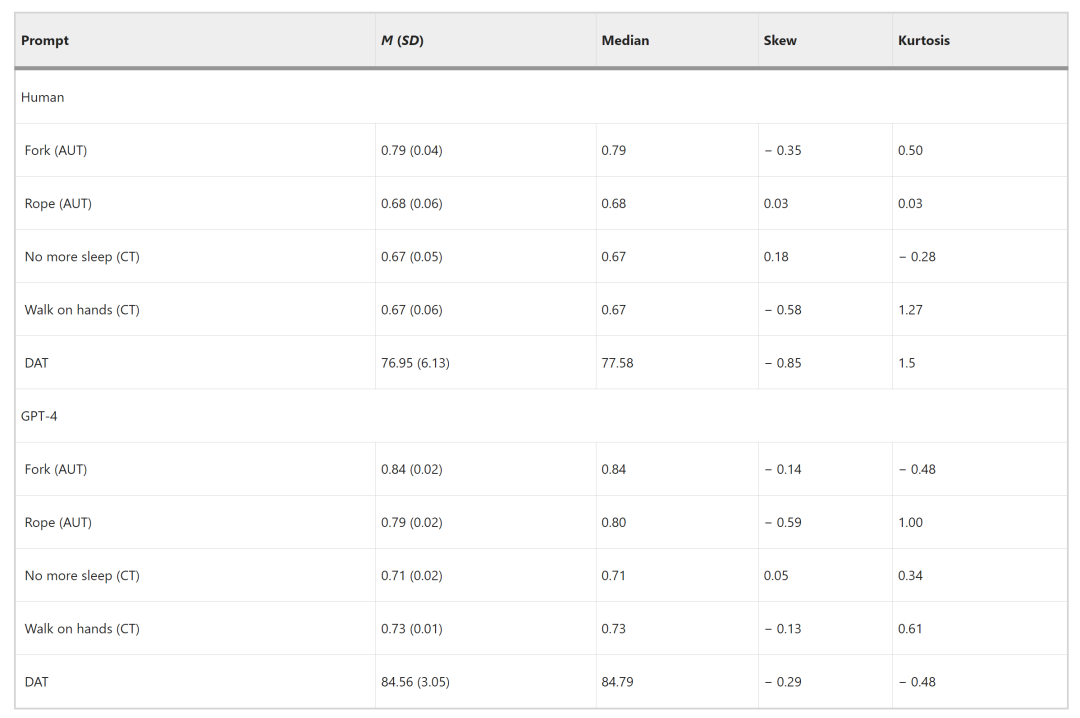Click the Median column header

tap(625, 41)
